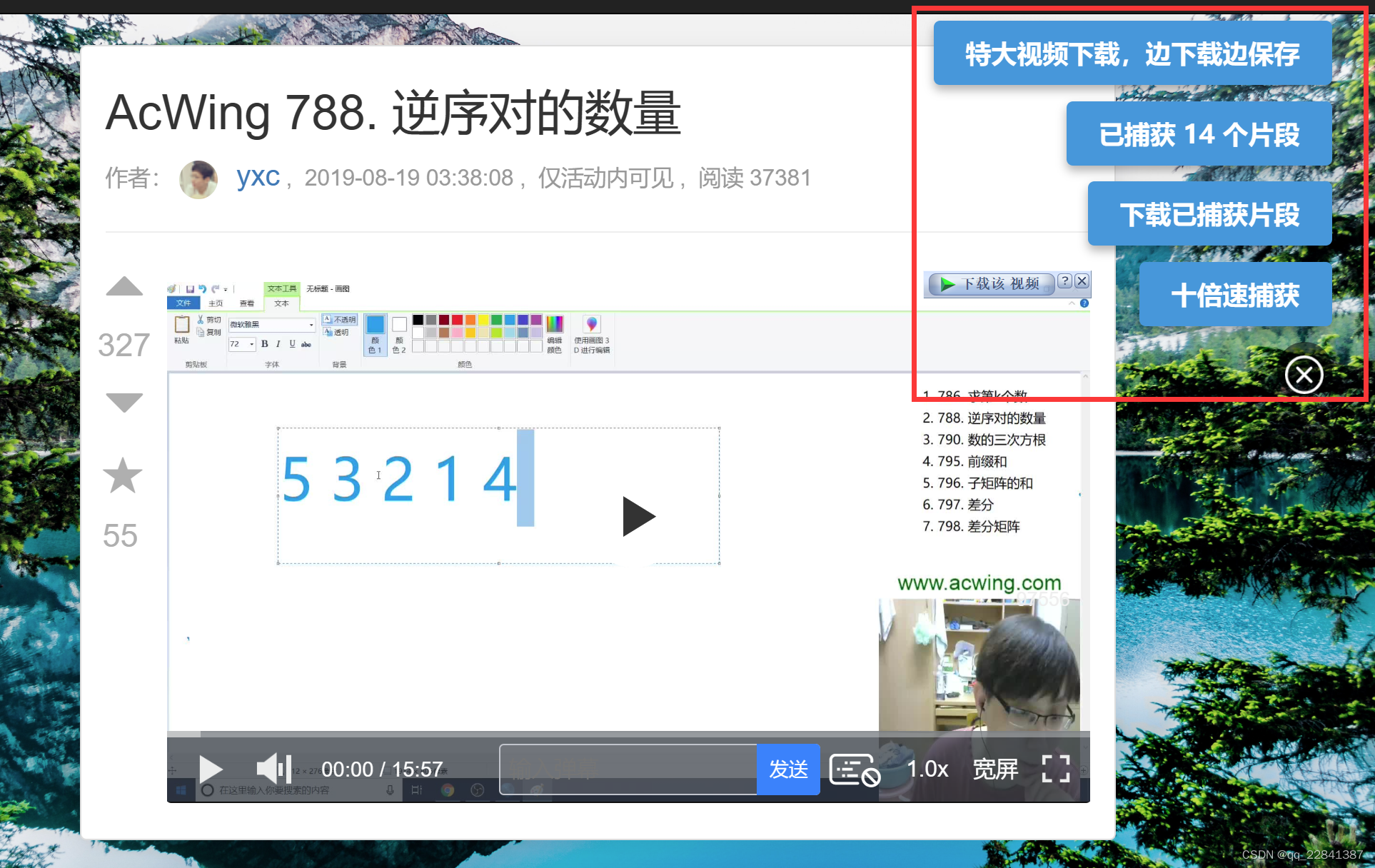
Task: Toggle 宽屏 widescreen mode
Action: 995,769
